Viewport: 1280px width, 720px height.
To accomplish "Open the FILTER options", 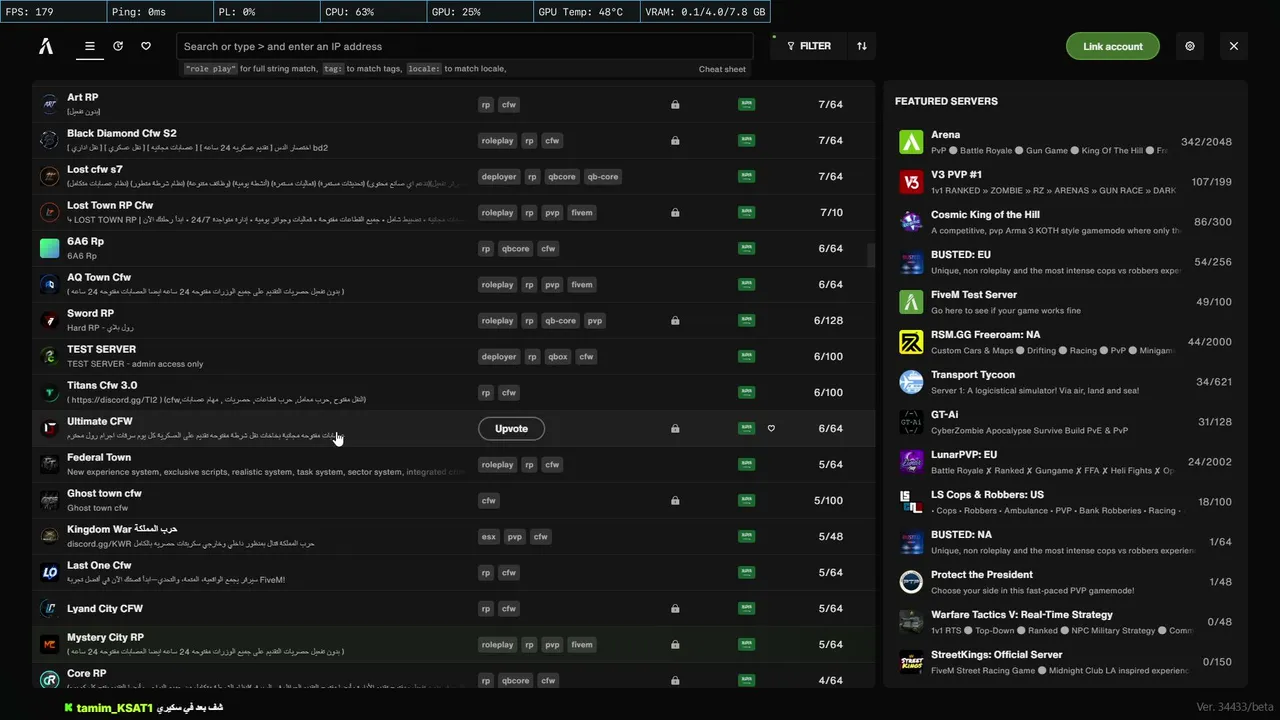I will click(x=809, y=46).
